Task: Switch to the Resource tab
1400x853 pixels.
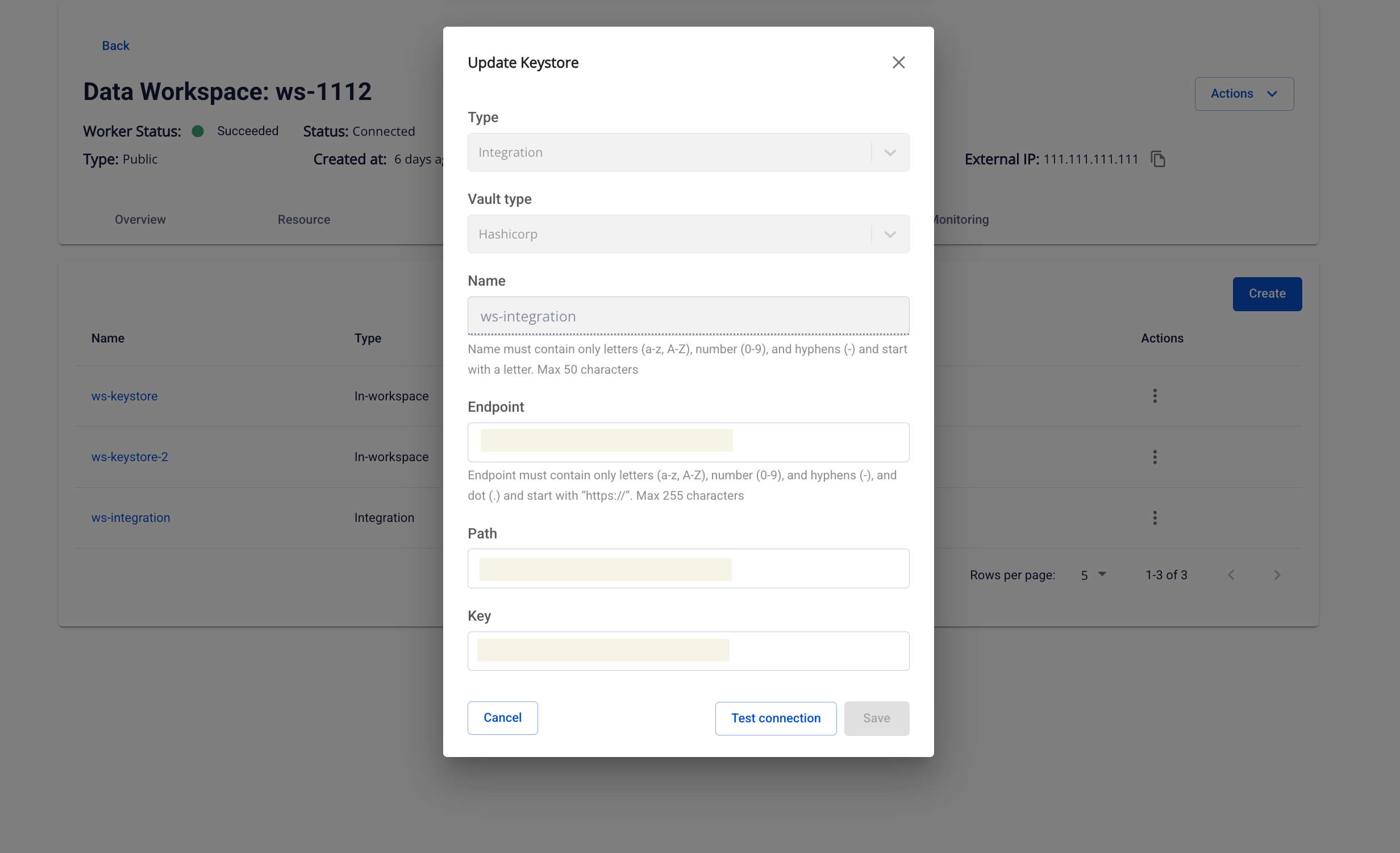Action: pyautogui.click(x=303, y=220)
